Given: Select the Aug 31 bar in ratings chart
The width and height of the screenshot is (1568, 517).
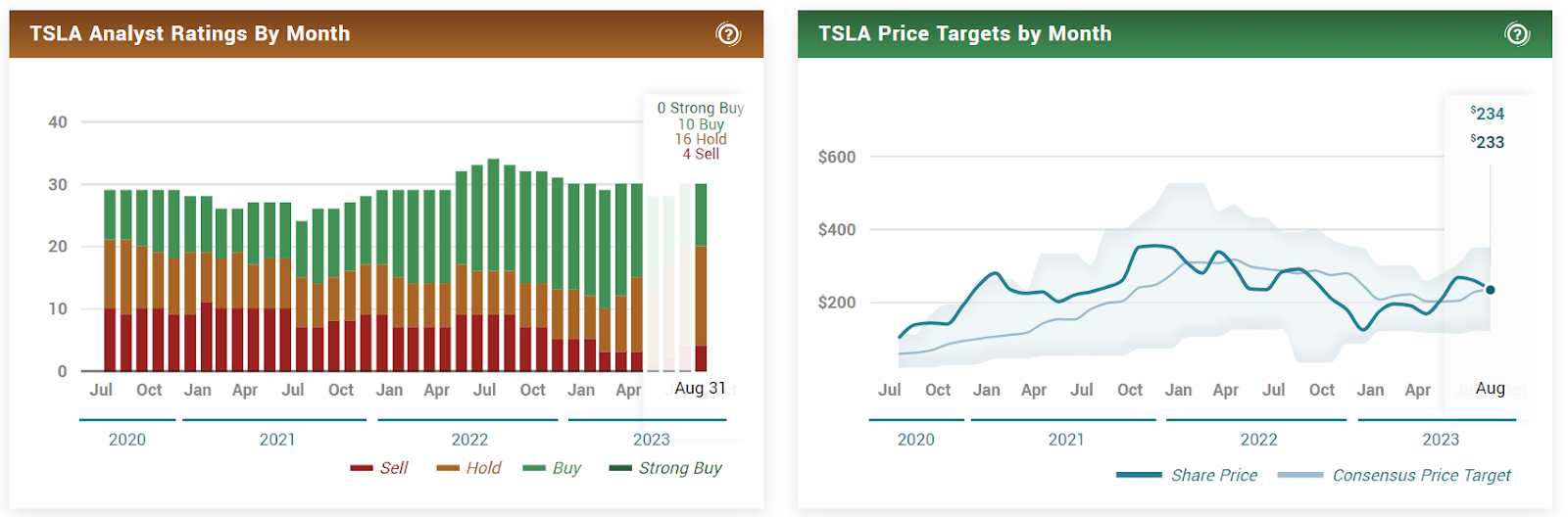Looking at the screenshot, I should (701, 277).
